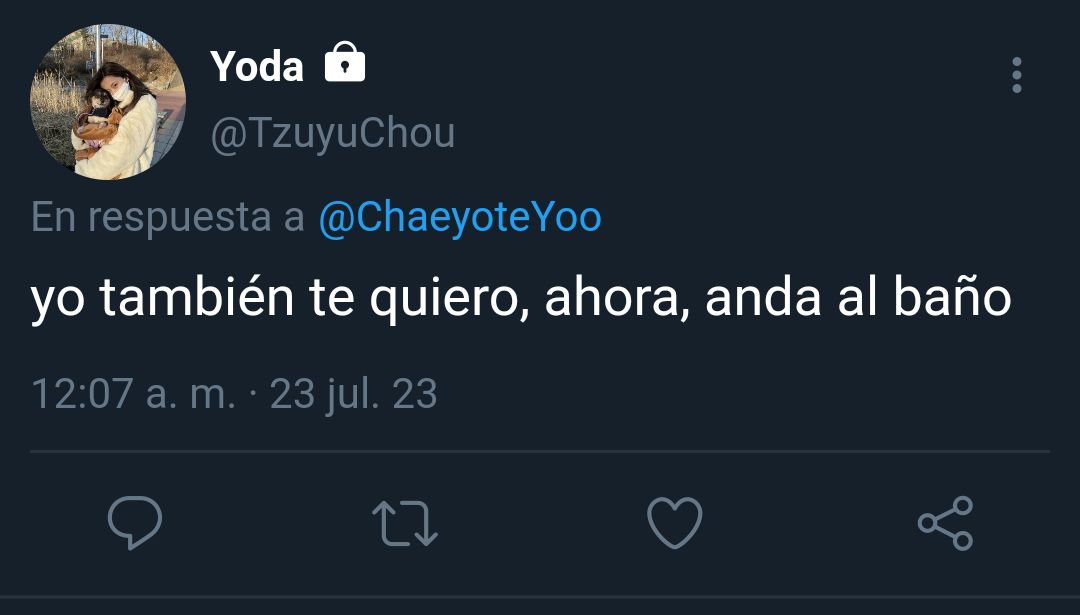1080x615 pixels.
Task: Retweet this post using the arrows icon
Action: coord(405,523)
